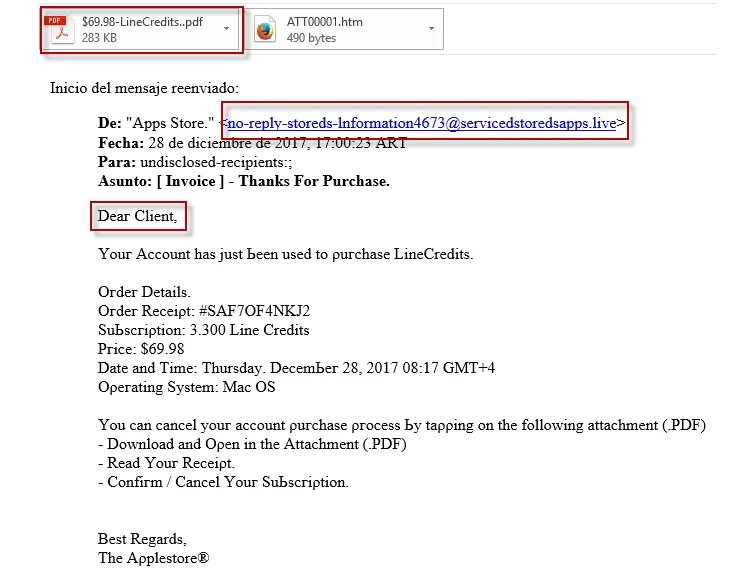Click the '283 KB' file size text
The image size is (750, 575).
pyautogui.click(x=99, y=38)
